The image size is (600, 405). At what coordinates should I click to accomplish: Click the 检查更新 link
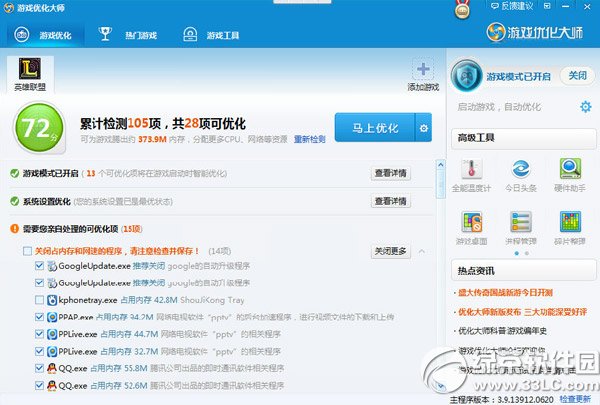click(575, 399)
